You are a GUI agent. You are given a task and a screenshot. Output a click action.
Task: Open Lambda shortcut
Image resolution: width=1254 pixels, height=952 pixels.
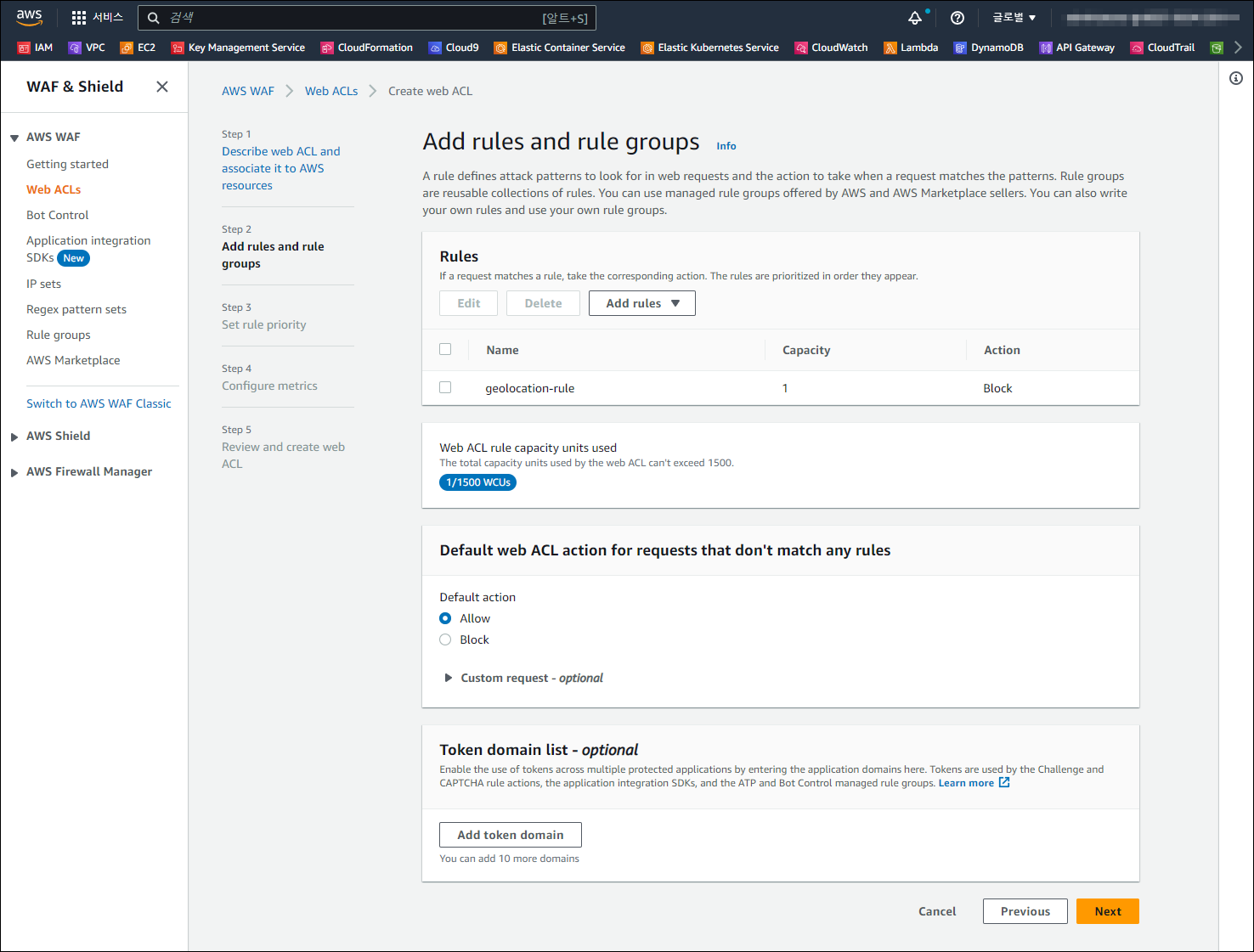[x=911, y=48]
